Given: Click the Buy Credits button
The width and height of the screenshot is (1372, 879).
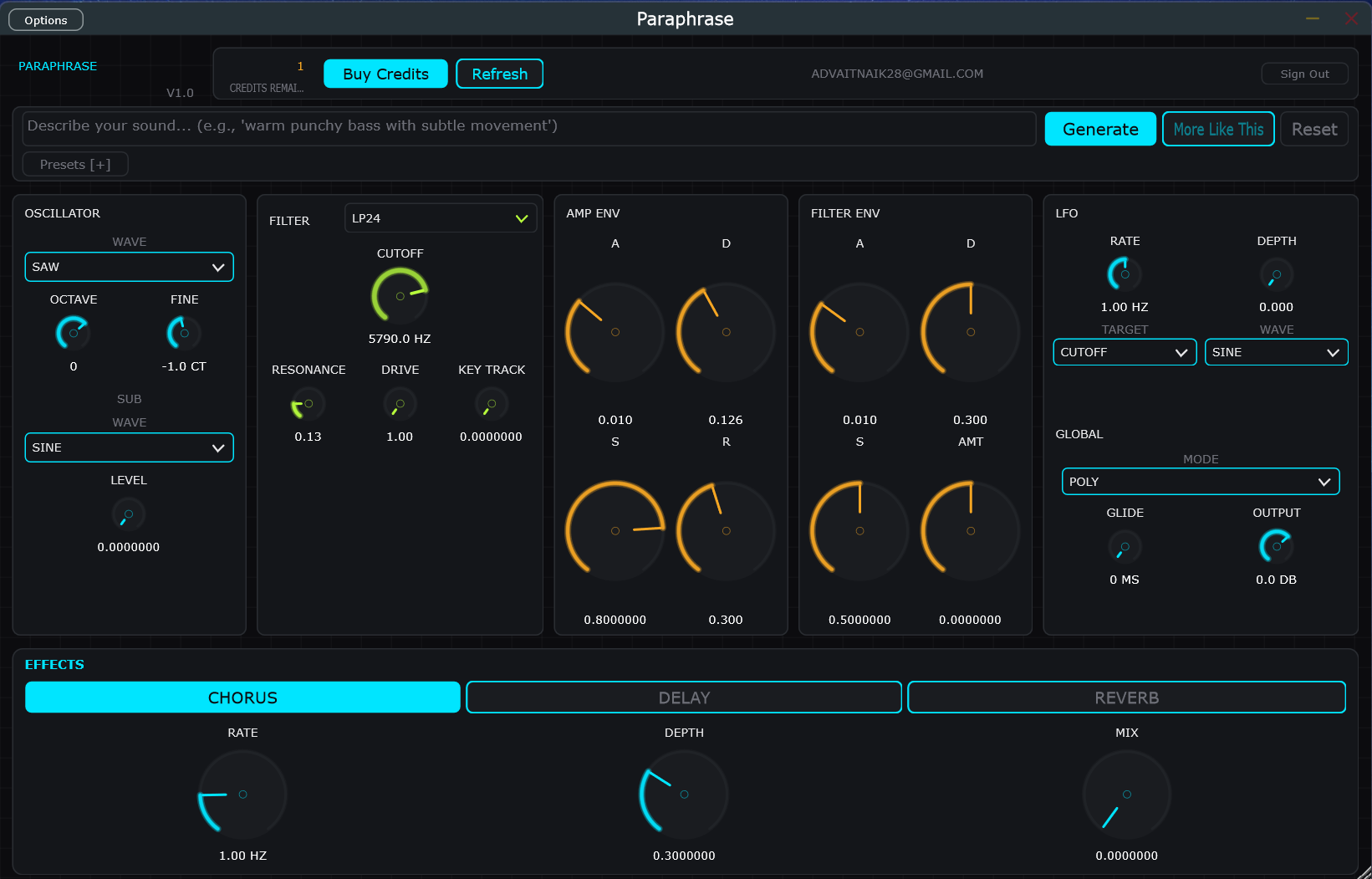Looking at the screenshot, I should click(385, 74).
